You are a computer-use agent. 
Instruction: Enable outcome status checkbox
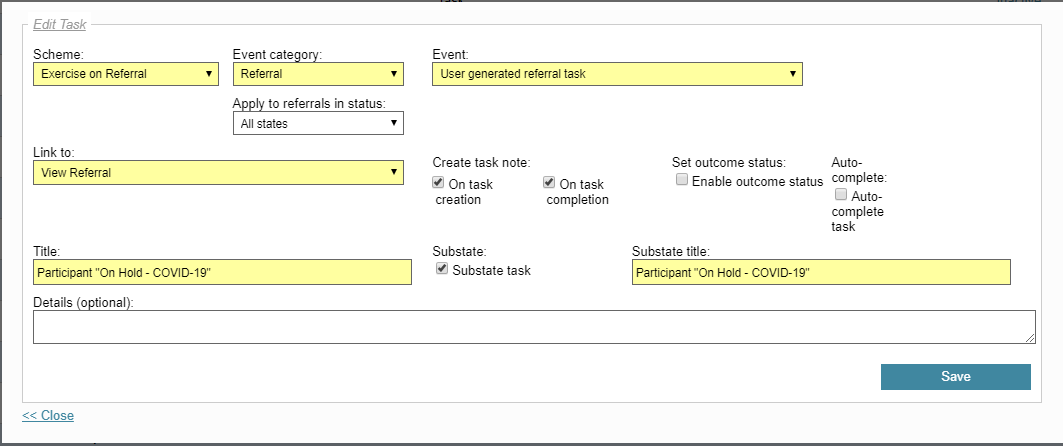682,180
